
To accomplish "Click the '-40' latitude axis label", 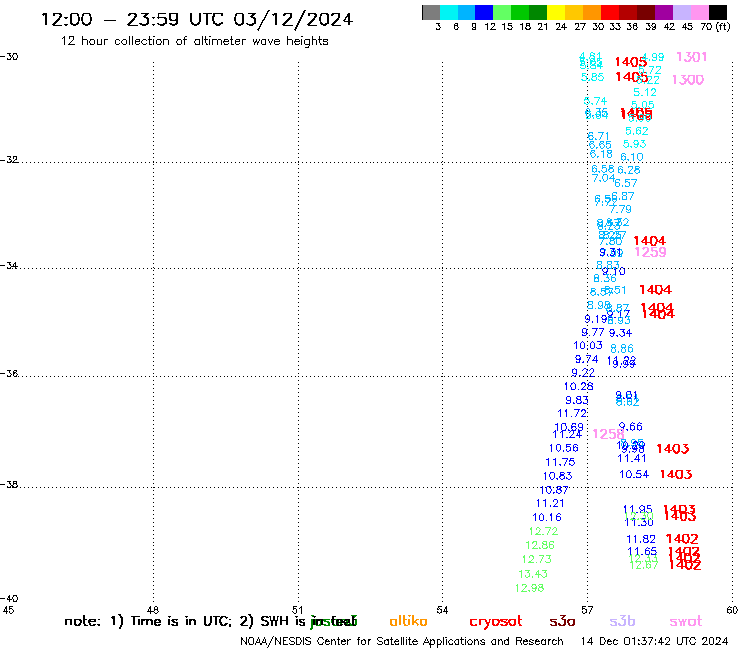I will tap(9, 599).
